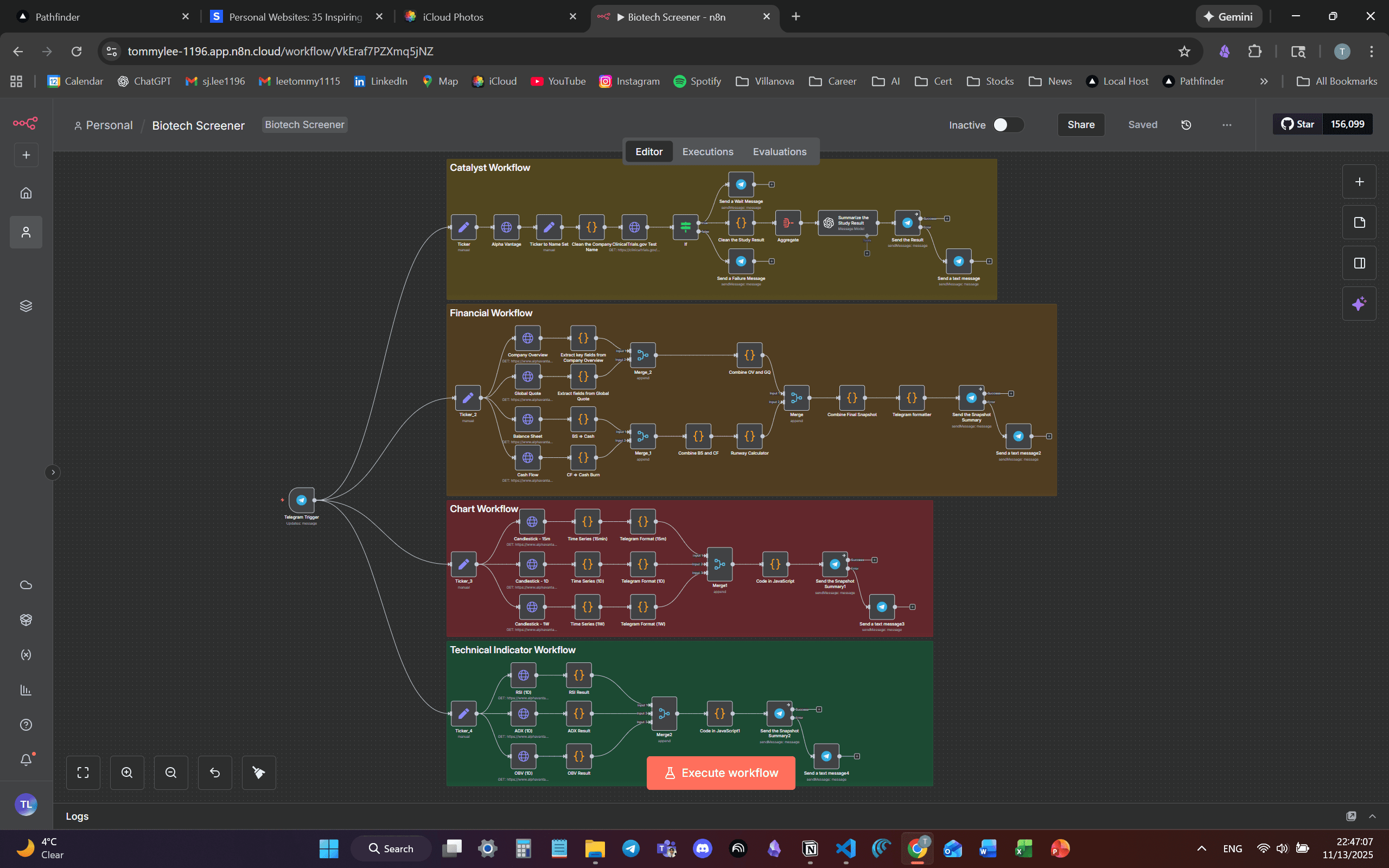Open Telegram from the Windows taskbar

pyautogui.click(x=631, y=848)
